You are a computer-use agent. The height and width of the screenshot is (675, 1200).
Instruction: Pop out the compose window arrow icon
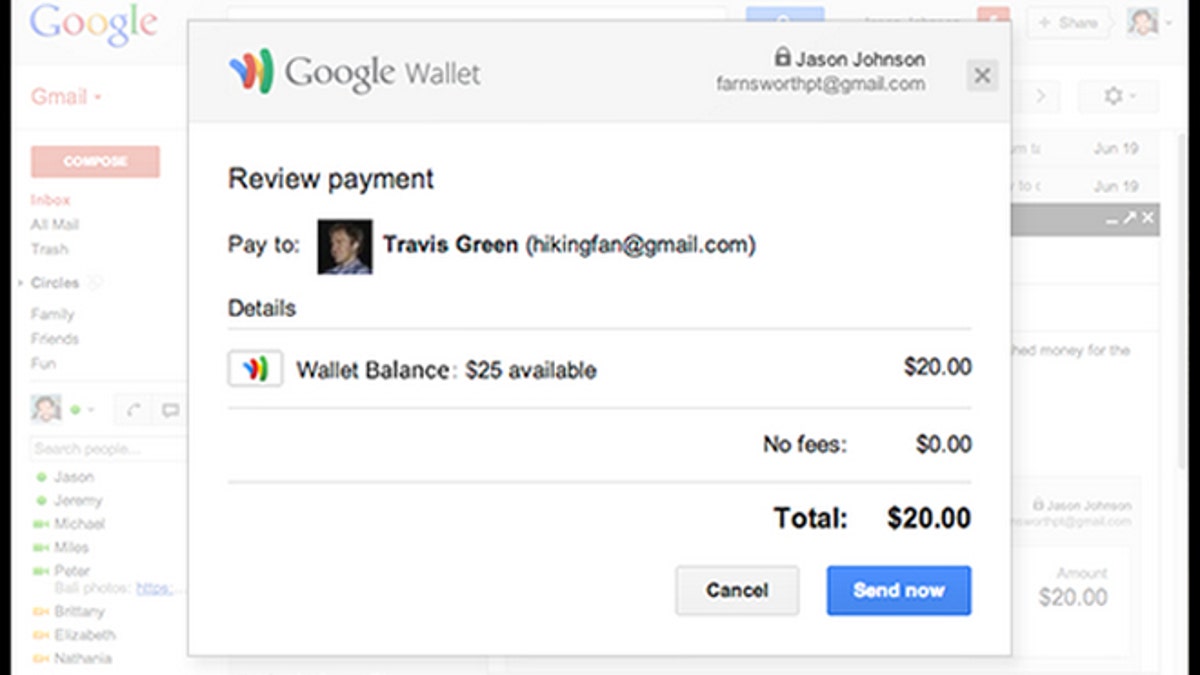pyautogui.click(x=1130, y=218)
